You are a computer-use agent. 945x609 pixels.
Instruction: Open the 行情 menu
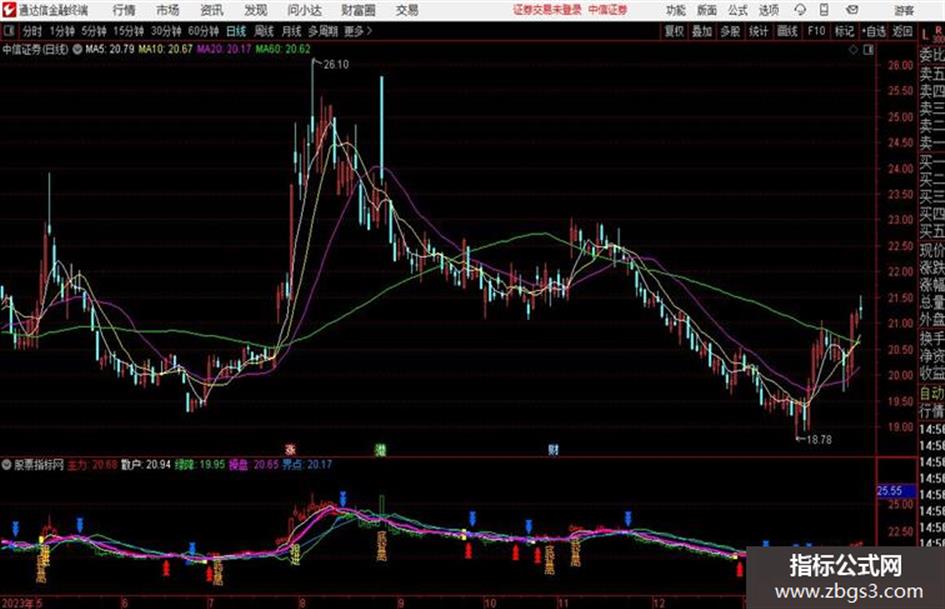(x=124, y=10)
